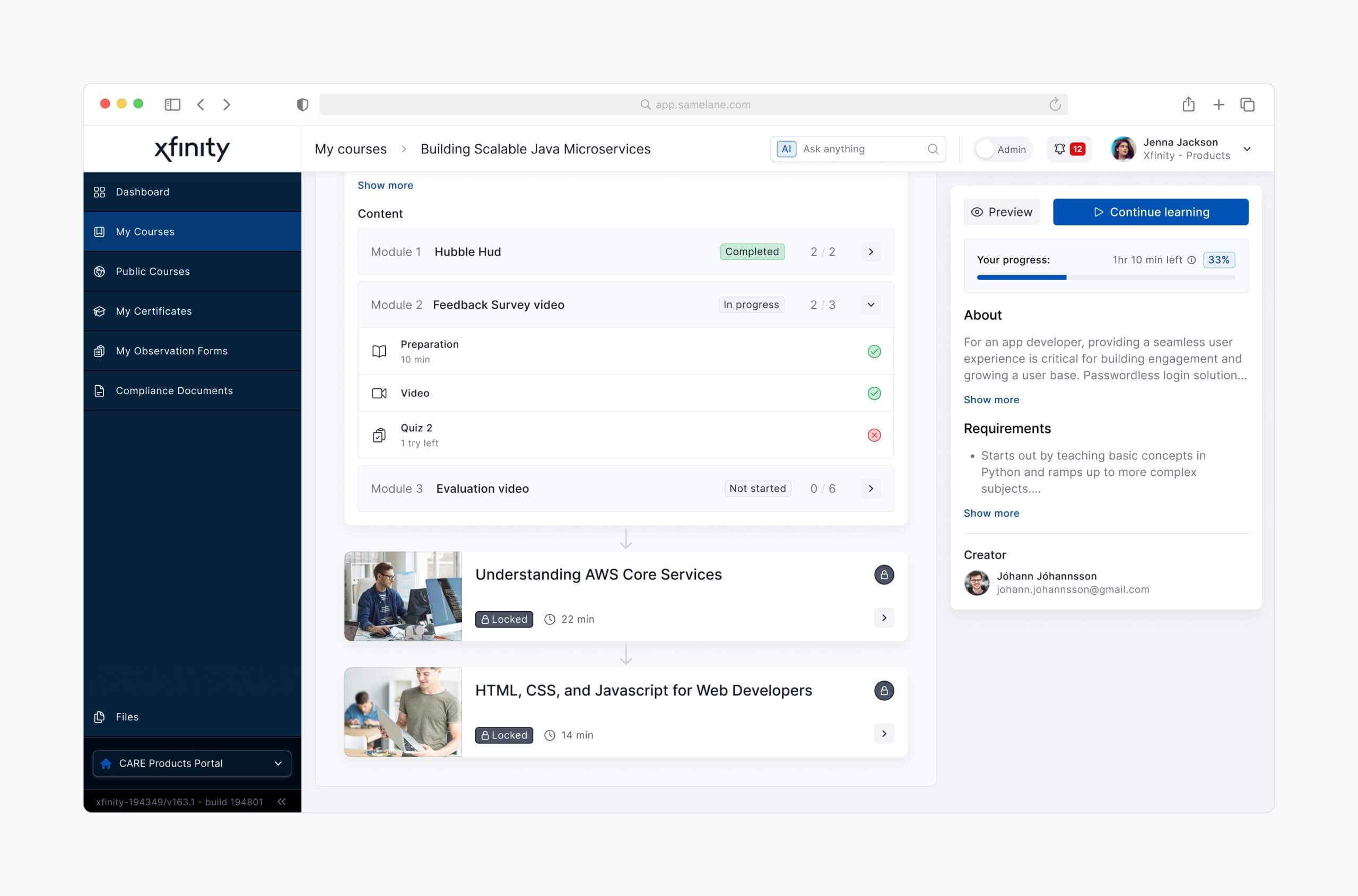This screenshot has height=896, width=1358.
Task: Click Jenna Jackson's avatar
Action: 1122,149
